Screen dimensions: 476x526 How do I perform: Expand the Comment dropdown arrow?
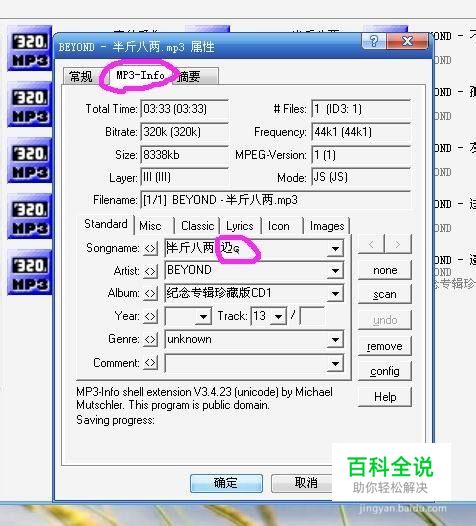335,363
